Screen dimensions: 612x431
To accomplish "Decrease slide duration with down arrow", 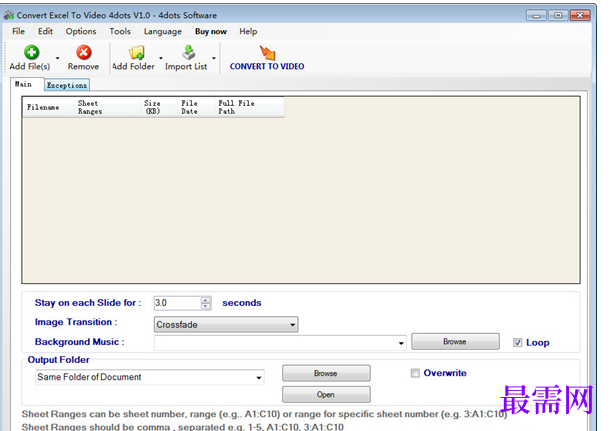I will coord(206,306).
